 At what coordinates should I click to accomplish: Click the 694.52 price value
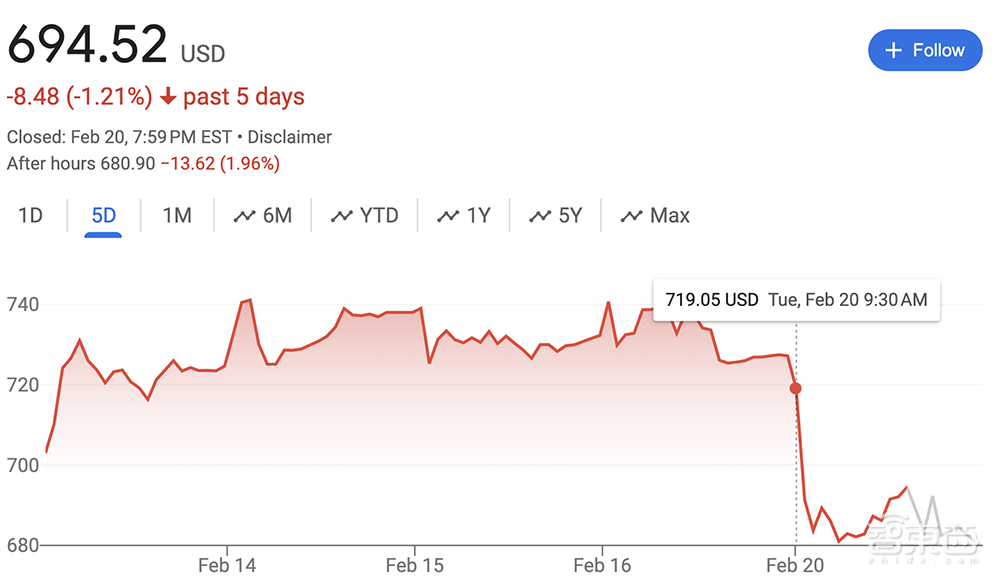tap(87, 45)
